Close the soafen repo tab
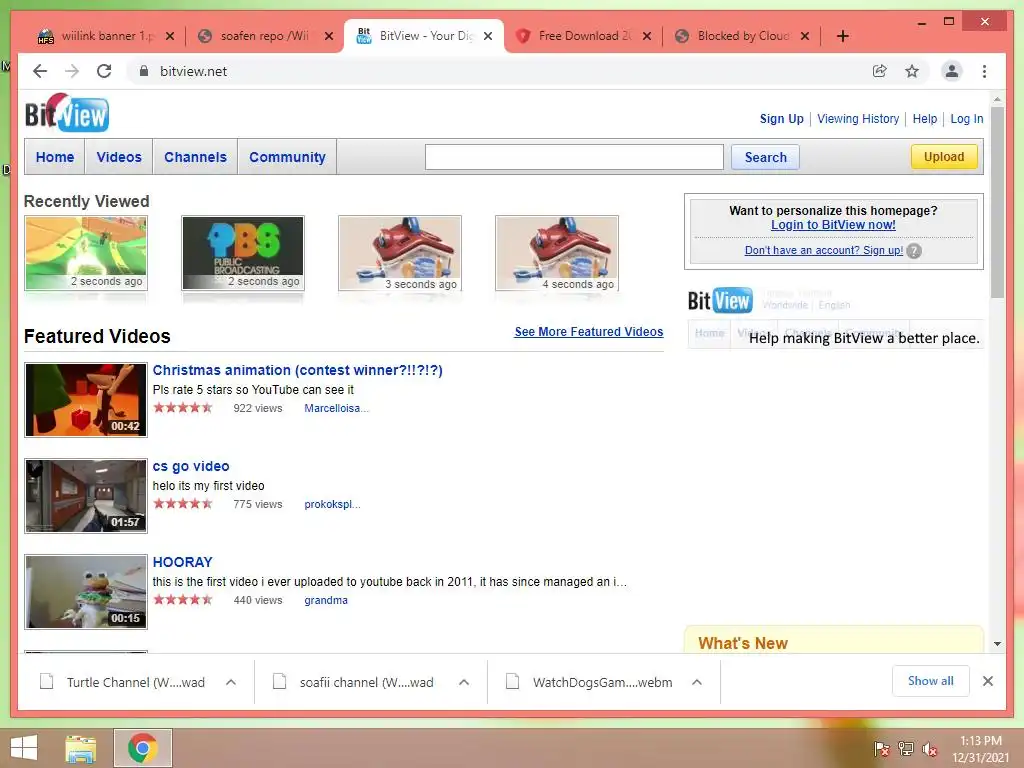This screenshot has width=1024, height=768. click(x=329, y=36)
